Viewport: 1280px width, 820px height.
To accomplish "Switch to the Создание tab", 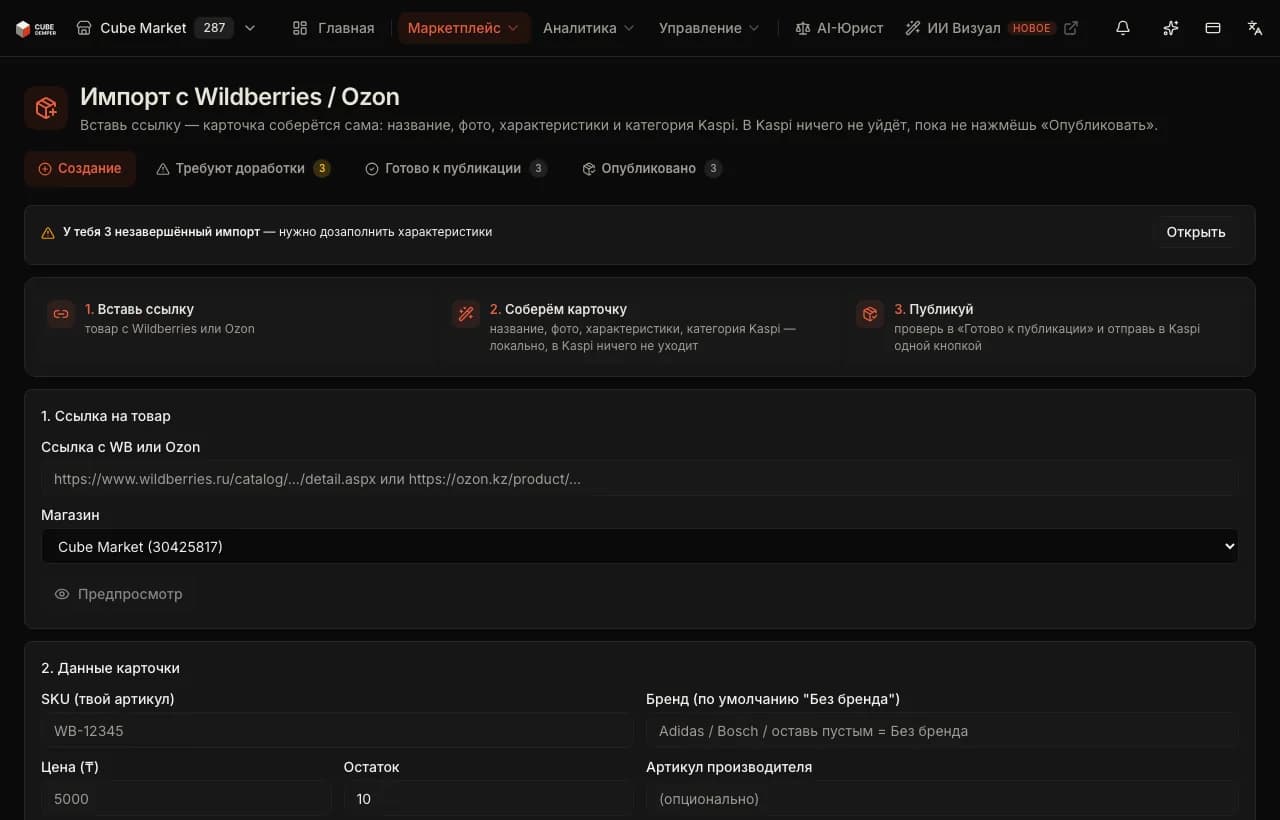I will click(x=80, y=169).
